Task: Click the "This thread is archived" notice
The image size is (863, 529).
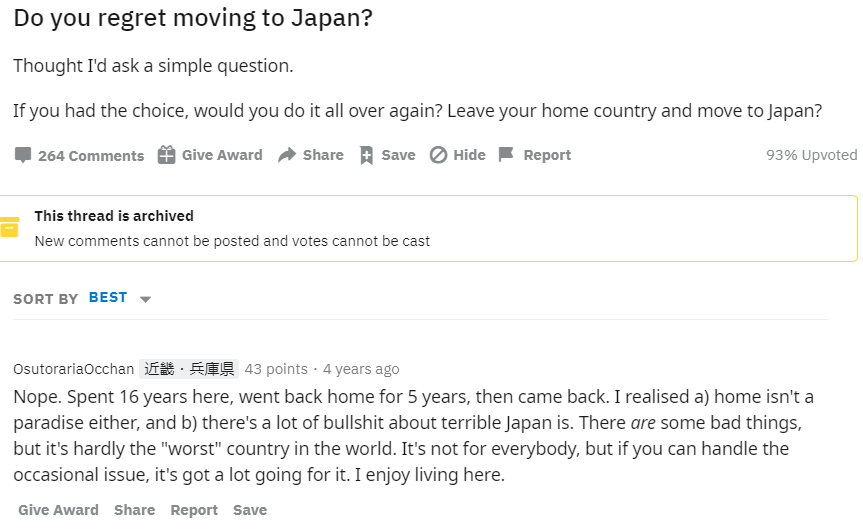Action: click(x=114, y=216)
